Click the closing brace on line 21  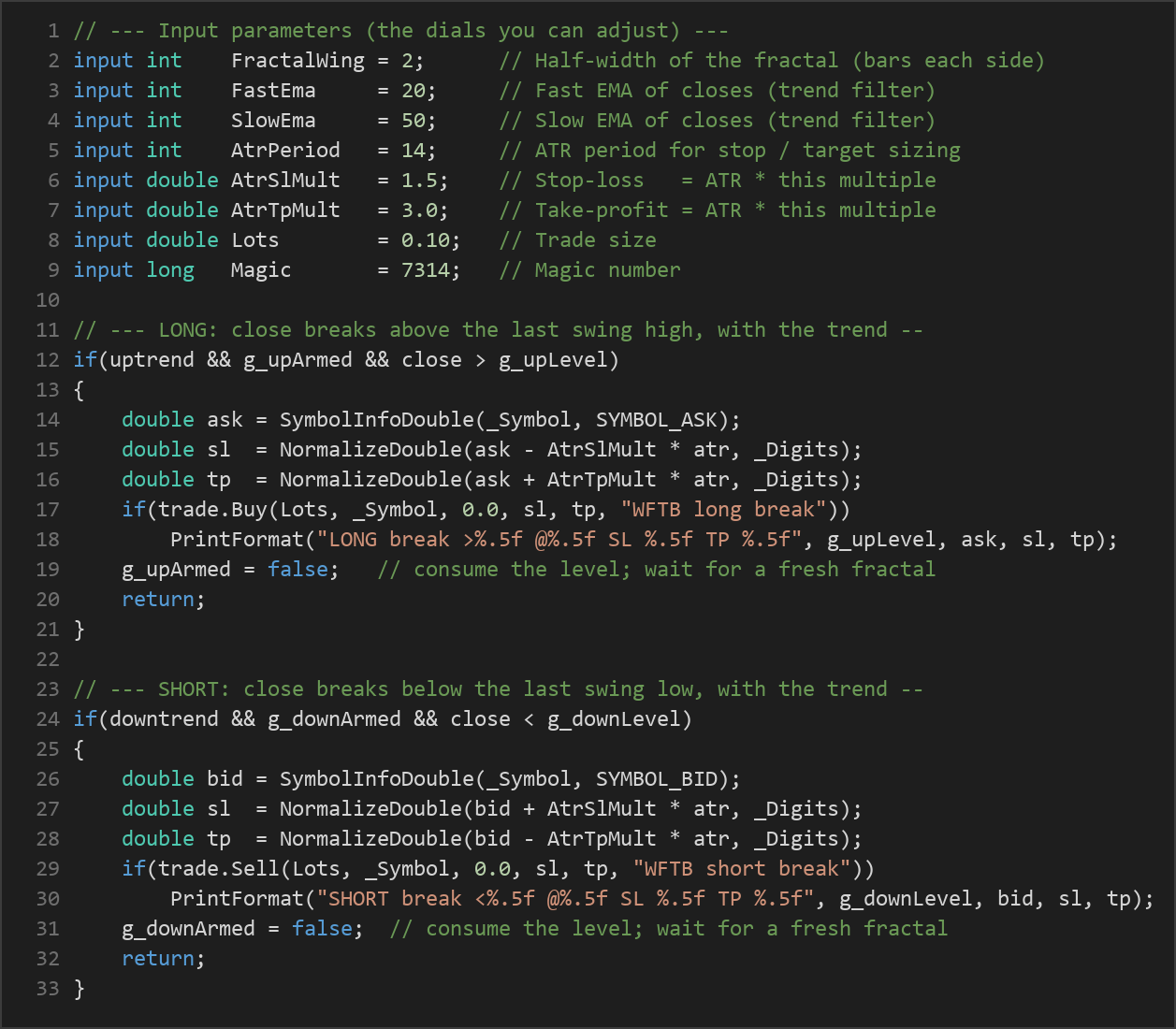[x=80, y=630]
